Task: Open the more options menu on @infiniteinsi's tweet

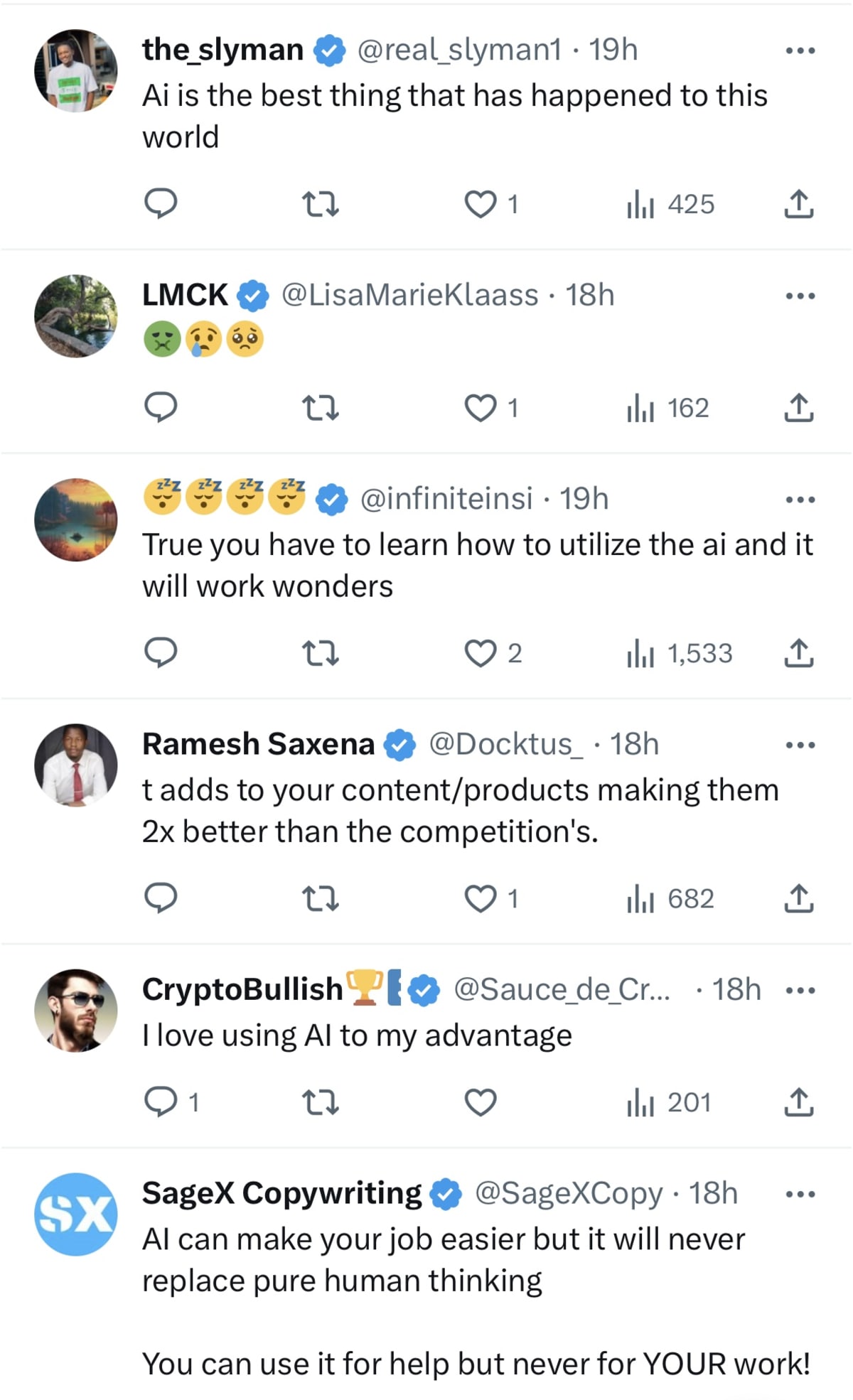Action: pos(799,498)
